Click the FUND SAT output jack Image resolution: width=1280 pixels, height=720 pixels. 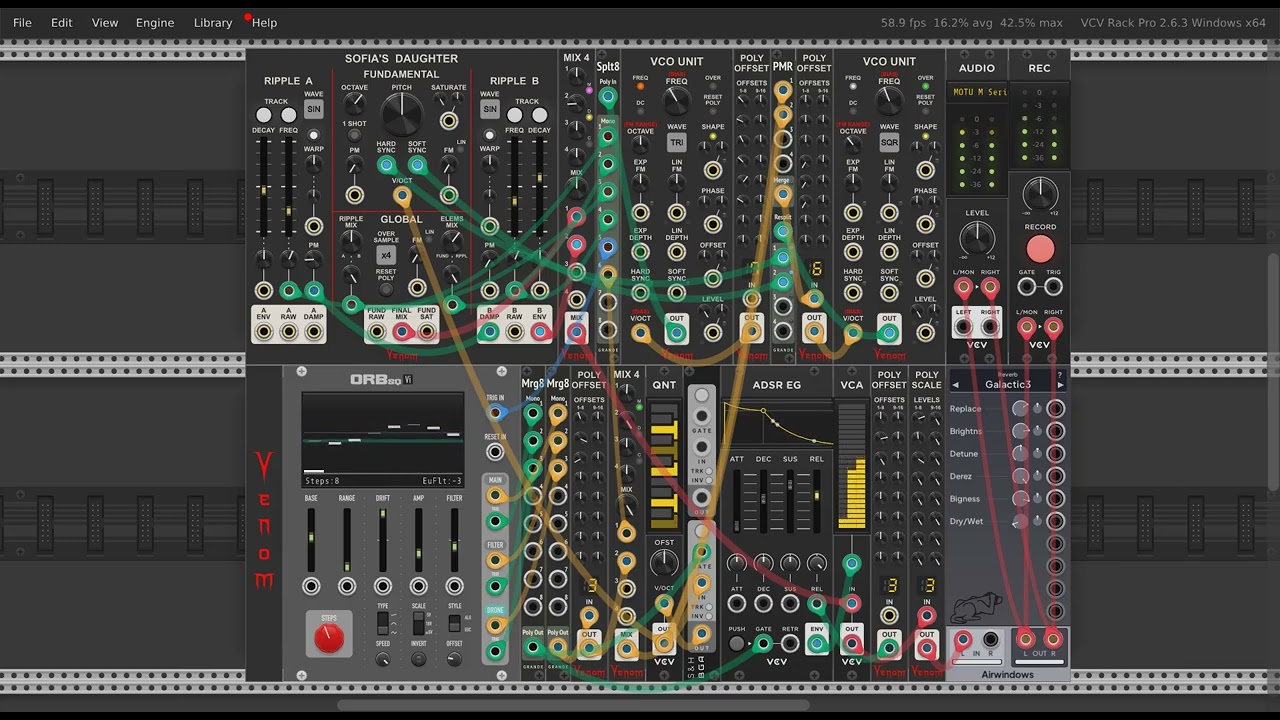[427, 332]
